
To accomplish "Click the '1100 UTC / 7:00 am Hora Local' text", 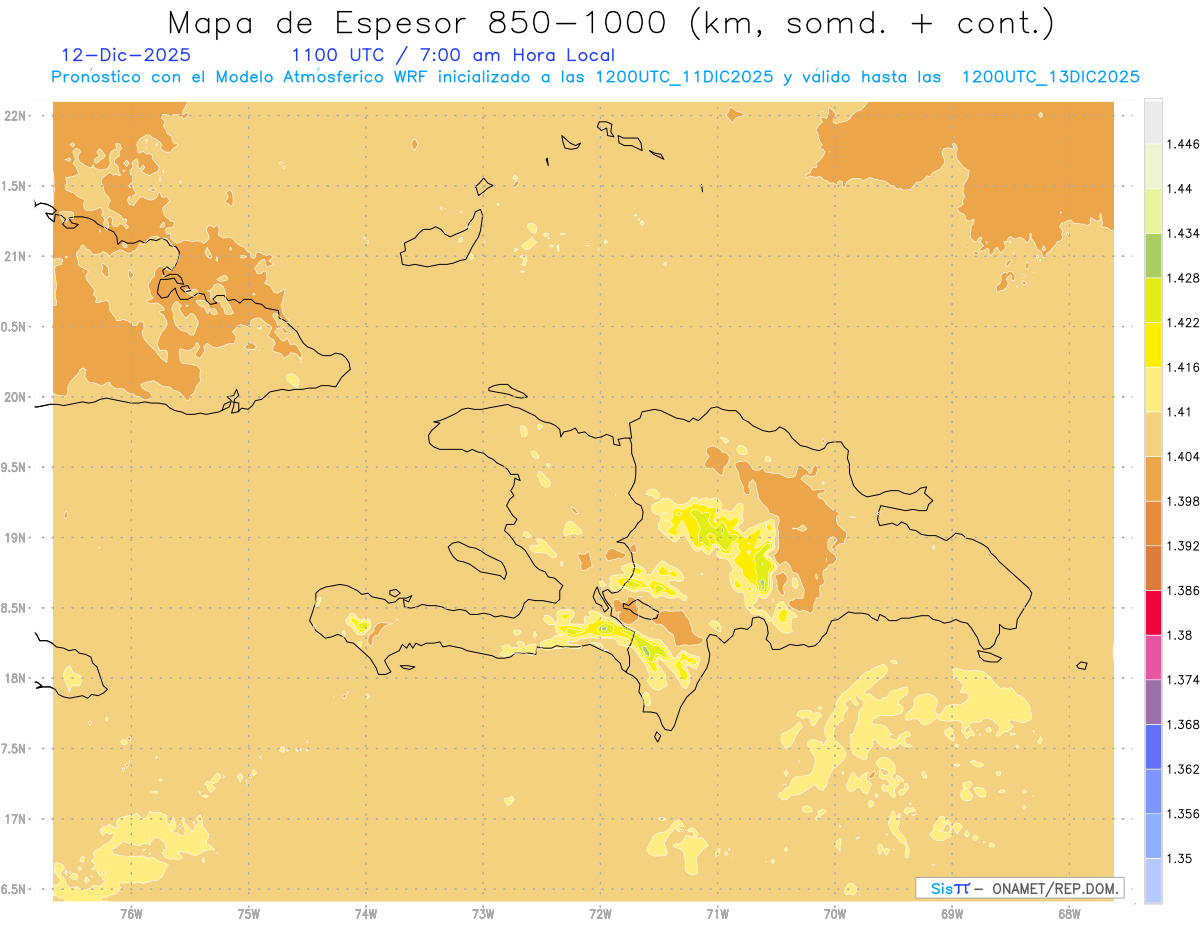I will [x=453, y=55].
